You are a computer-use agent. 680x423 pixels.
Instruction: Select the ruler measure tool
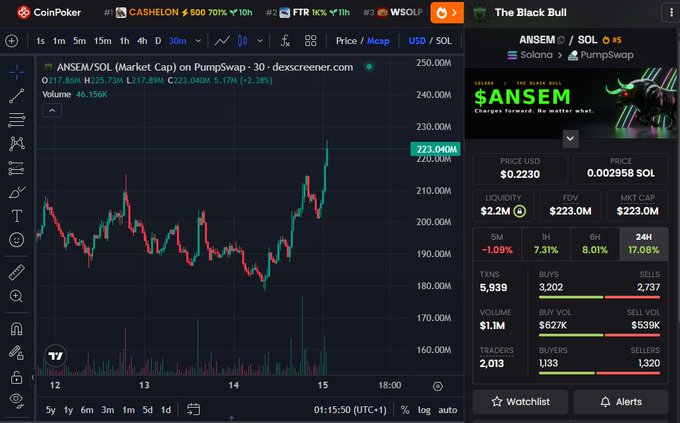pos(16,272)
